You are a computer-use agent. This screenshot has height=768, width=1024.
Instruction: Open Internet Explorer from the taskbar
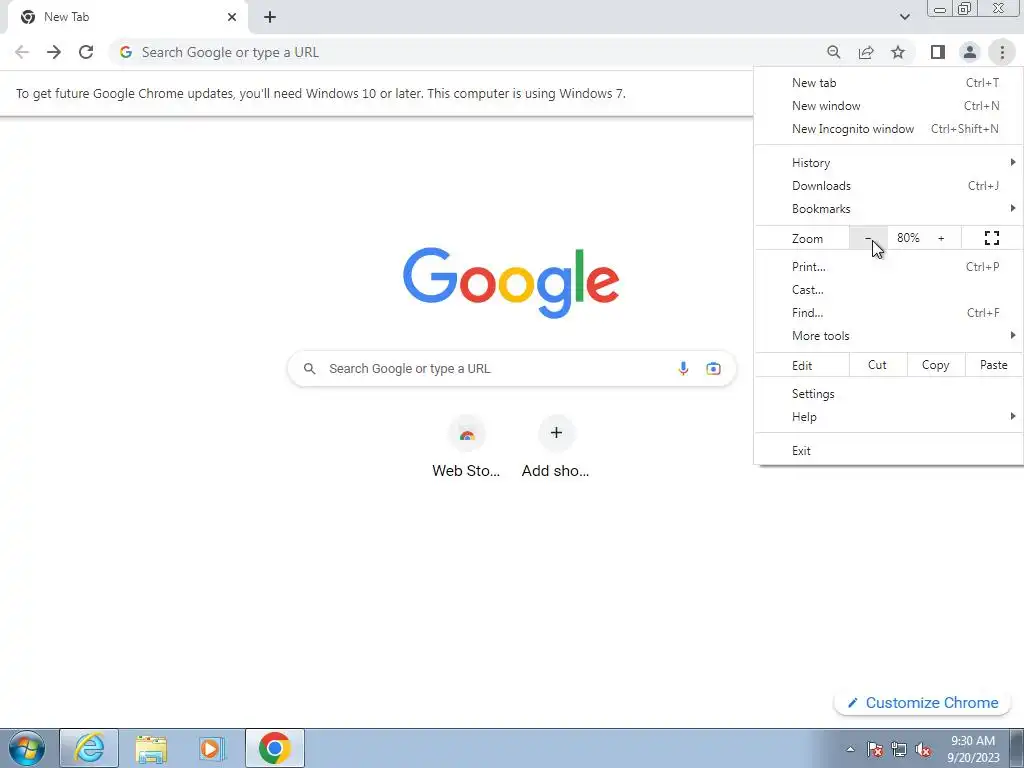[x=89, y=748]
